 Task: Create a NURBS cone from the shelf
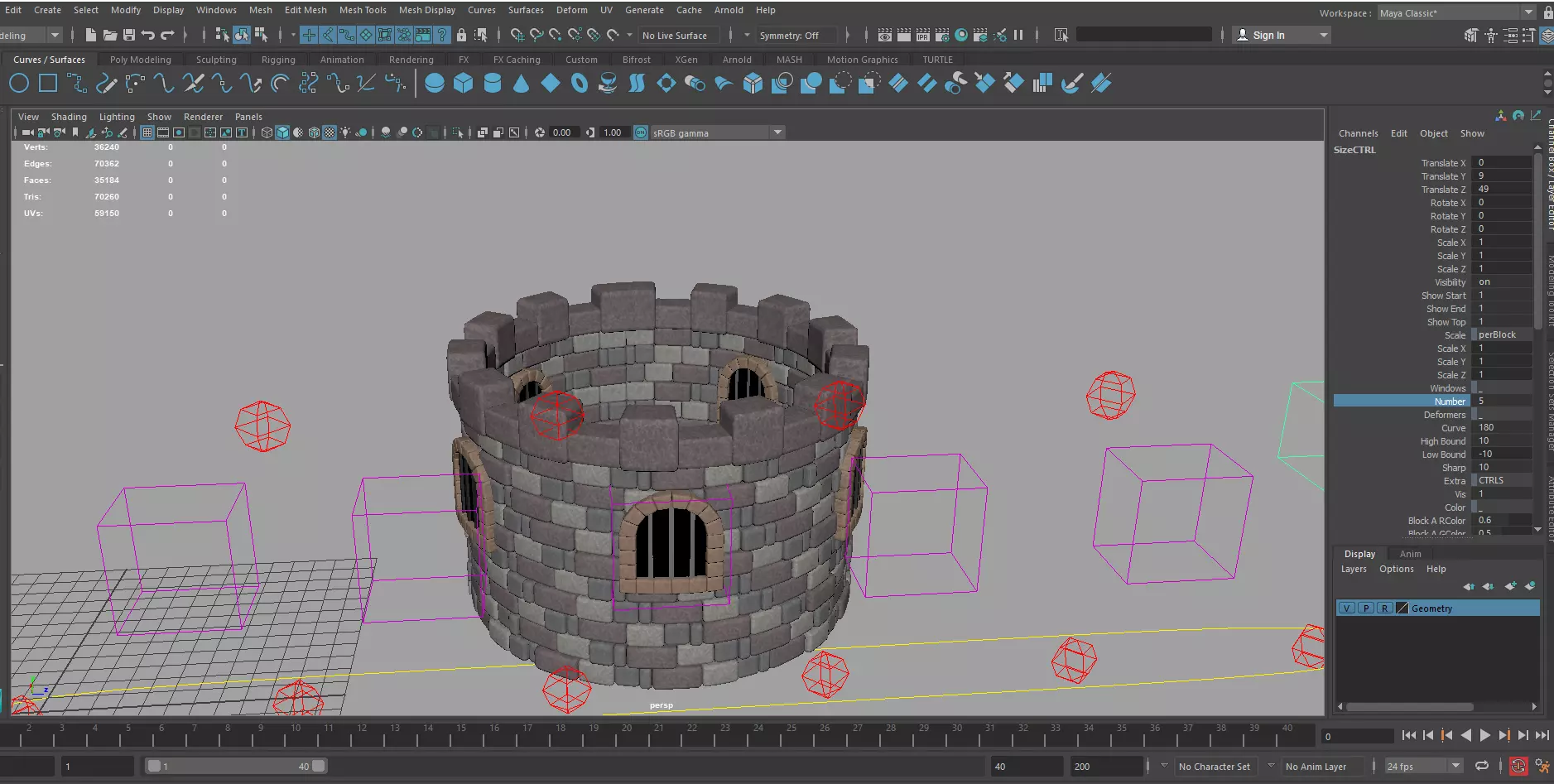point(521,83)
